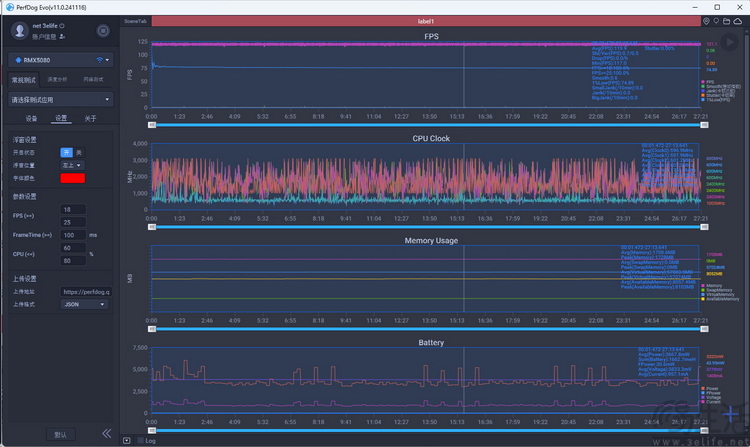The width and height of the screenshot is (750, 447).
Task: Open the JSON upload format dropdown
Action: [84, 305]
